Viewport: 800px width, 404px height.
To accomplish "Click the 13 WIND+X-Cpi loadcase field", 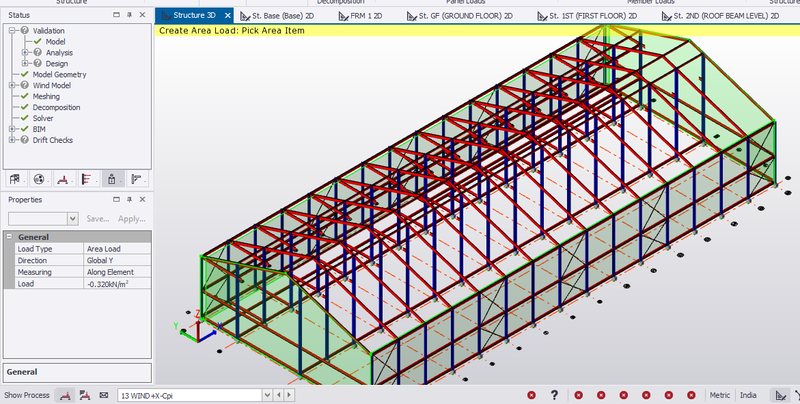I will (x=190, y=395).
